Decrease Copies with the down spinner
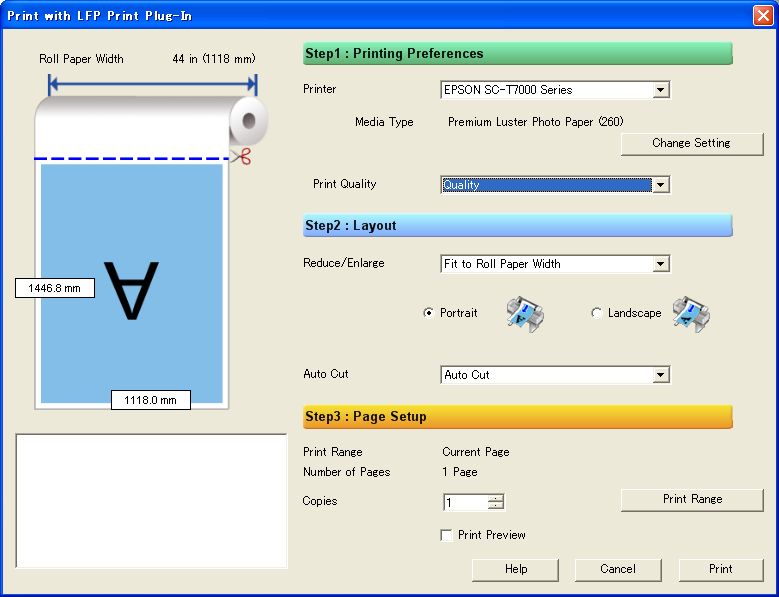Screen dimensions: 779x597 pyautogui.click(x=495, y=506)
